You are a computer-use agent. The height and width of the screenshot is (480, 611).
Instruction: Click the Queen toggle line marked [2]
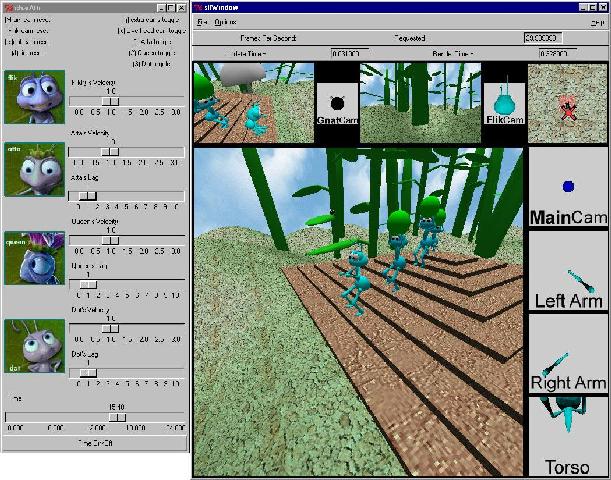click(x=151, y=53)
